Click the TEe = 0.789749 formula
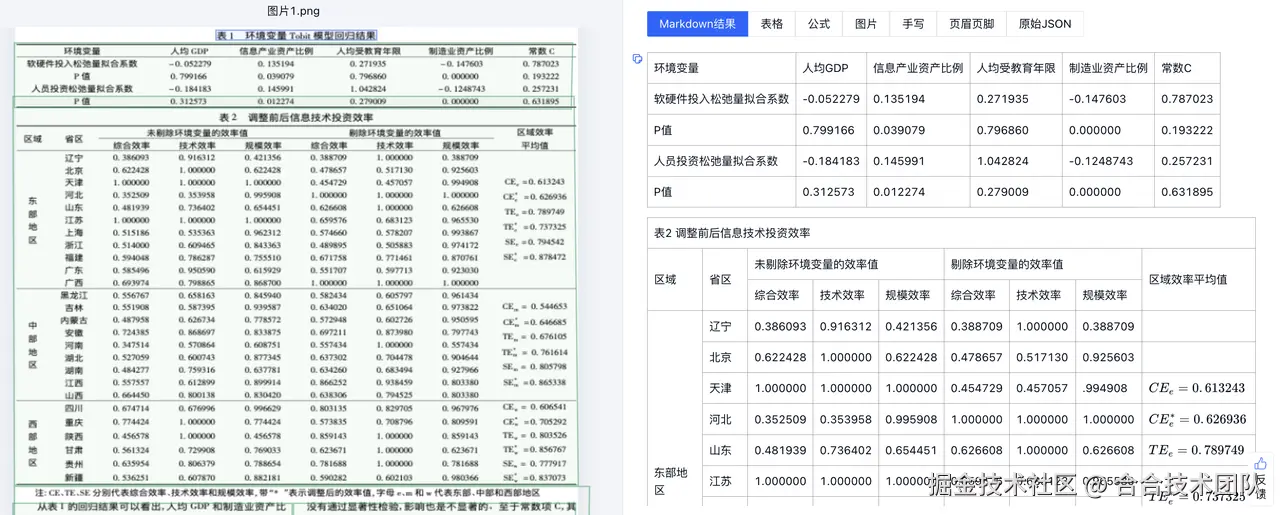This screenshot has height=515, width=1280. pos(1197,451)
